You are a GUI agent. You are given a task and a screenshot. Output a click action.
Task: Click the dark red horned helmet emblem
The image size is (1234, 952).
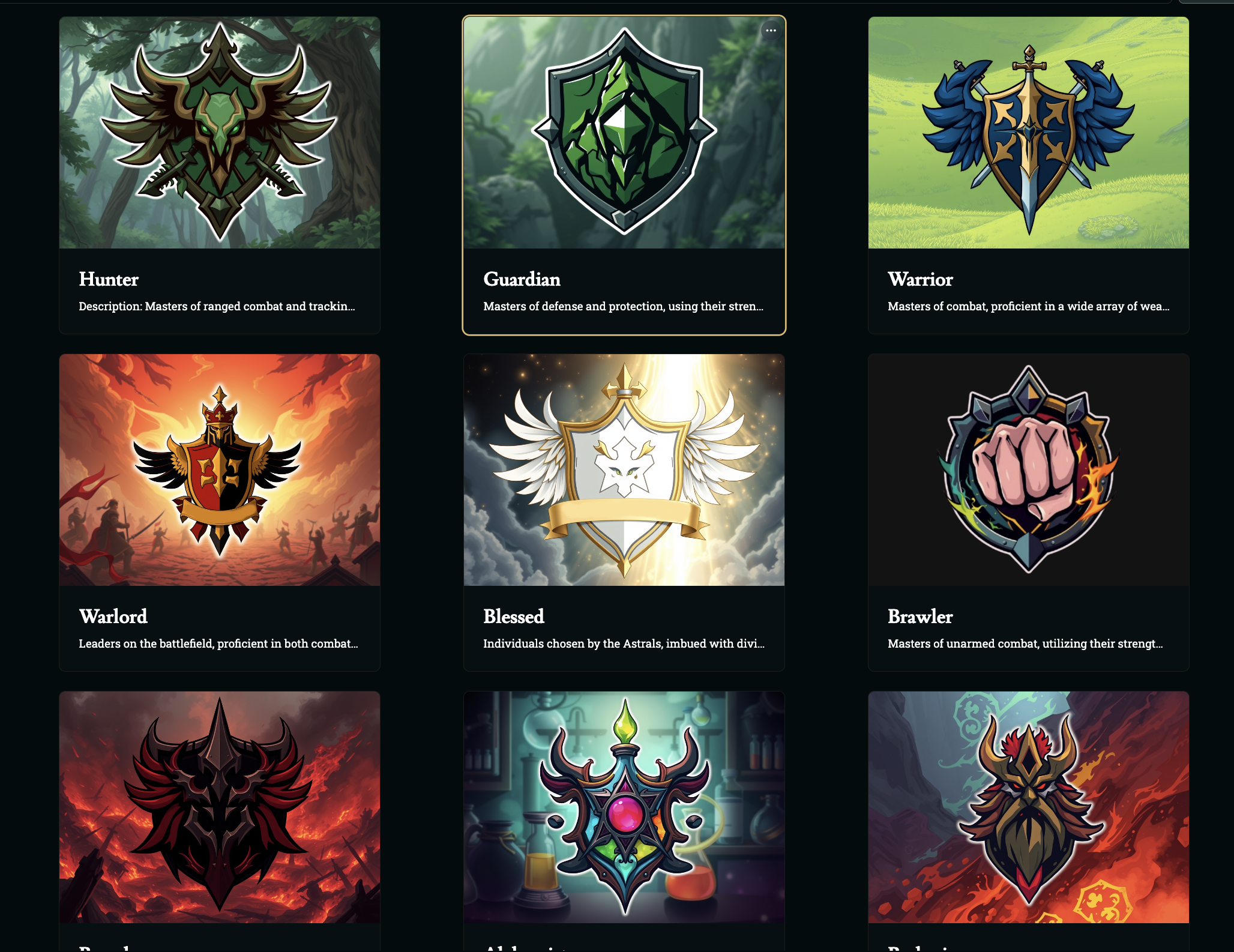point(220,807)
